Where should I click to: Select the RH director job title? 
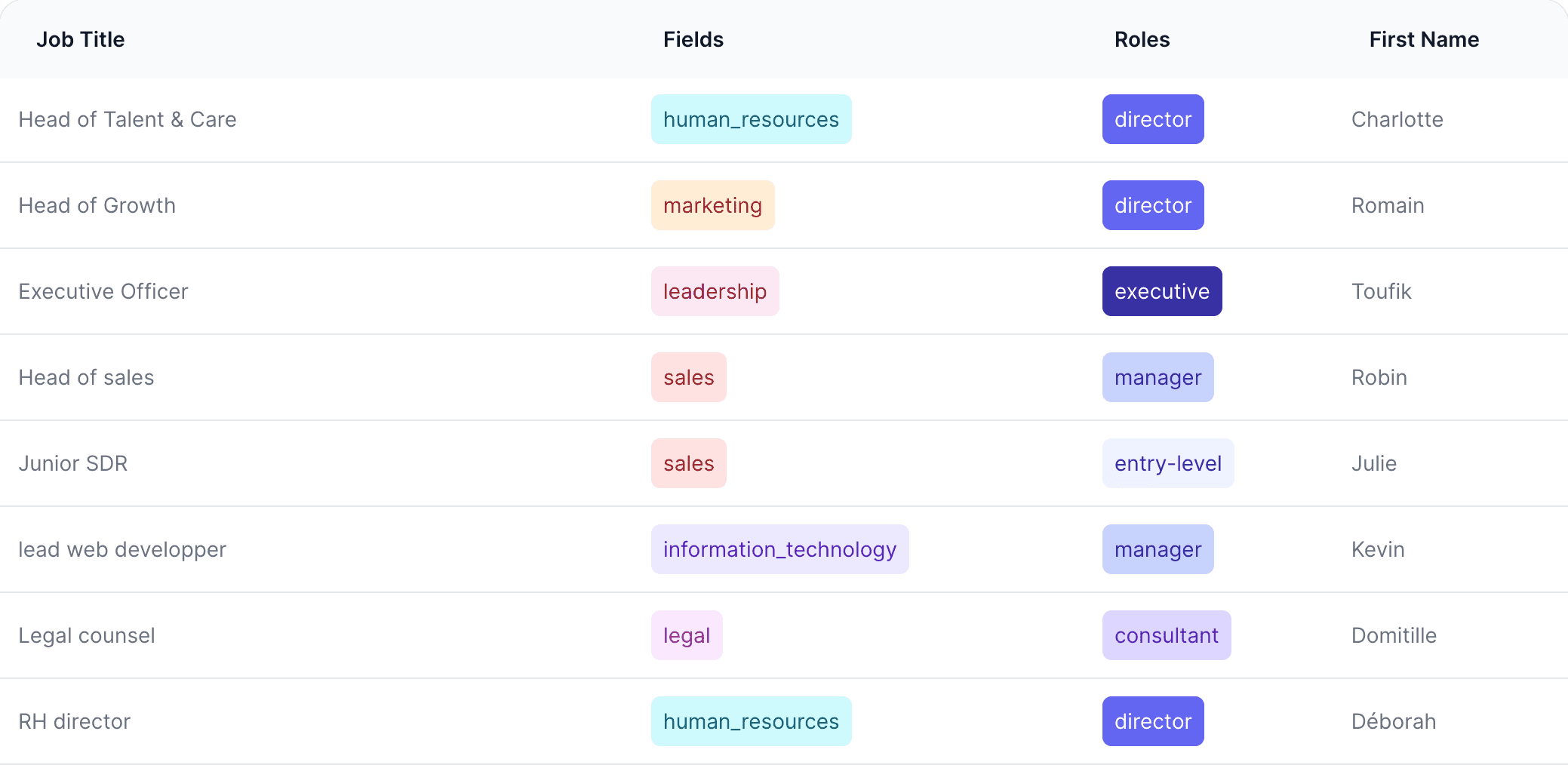click(75, 721)
